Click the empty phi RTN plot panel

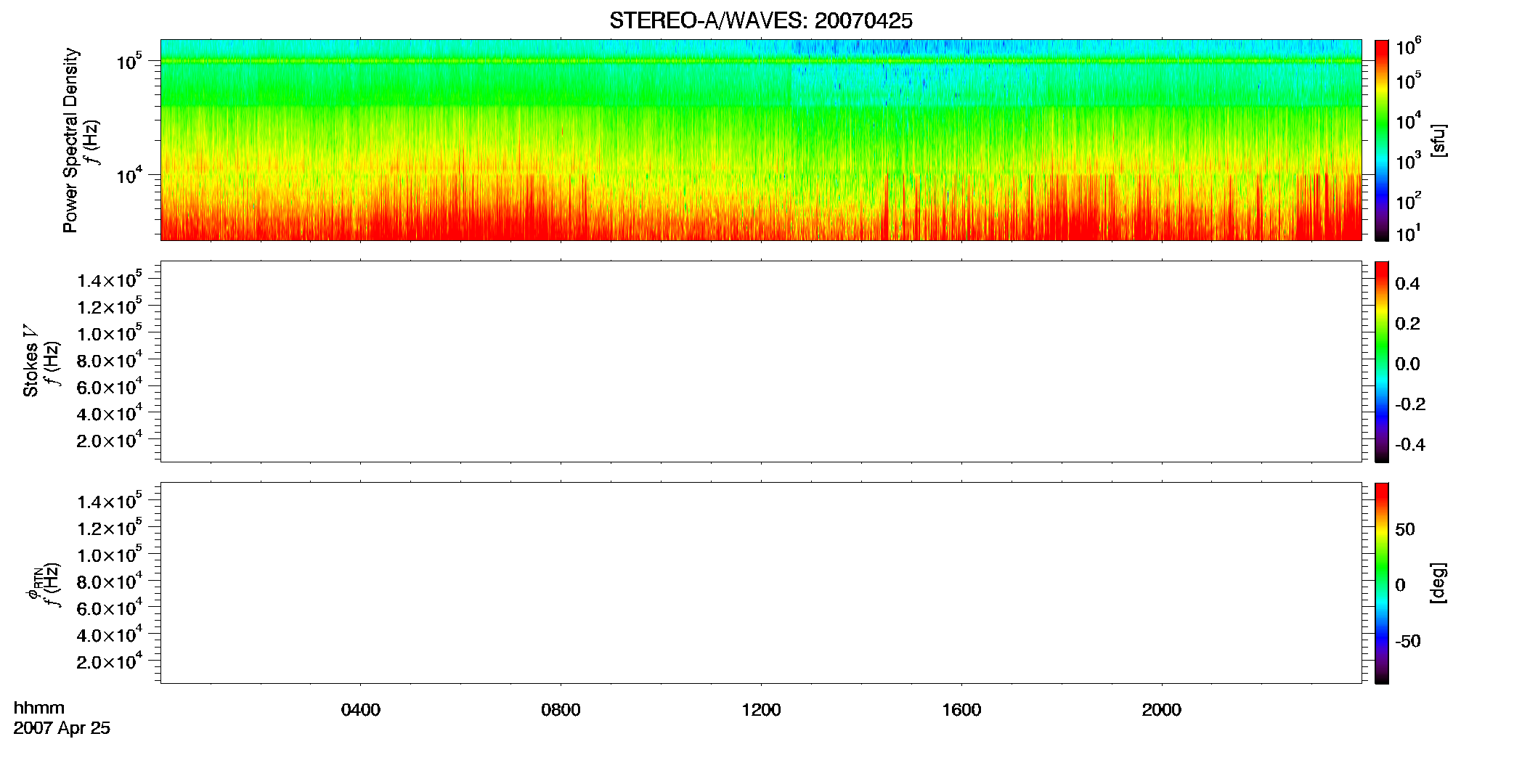pyautogui.click(x=760, y=583)
